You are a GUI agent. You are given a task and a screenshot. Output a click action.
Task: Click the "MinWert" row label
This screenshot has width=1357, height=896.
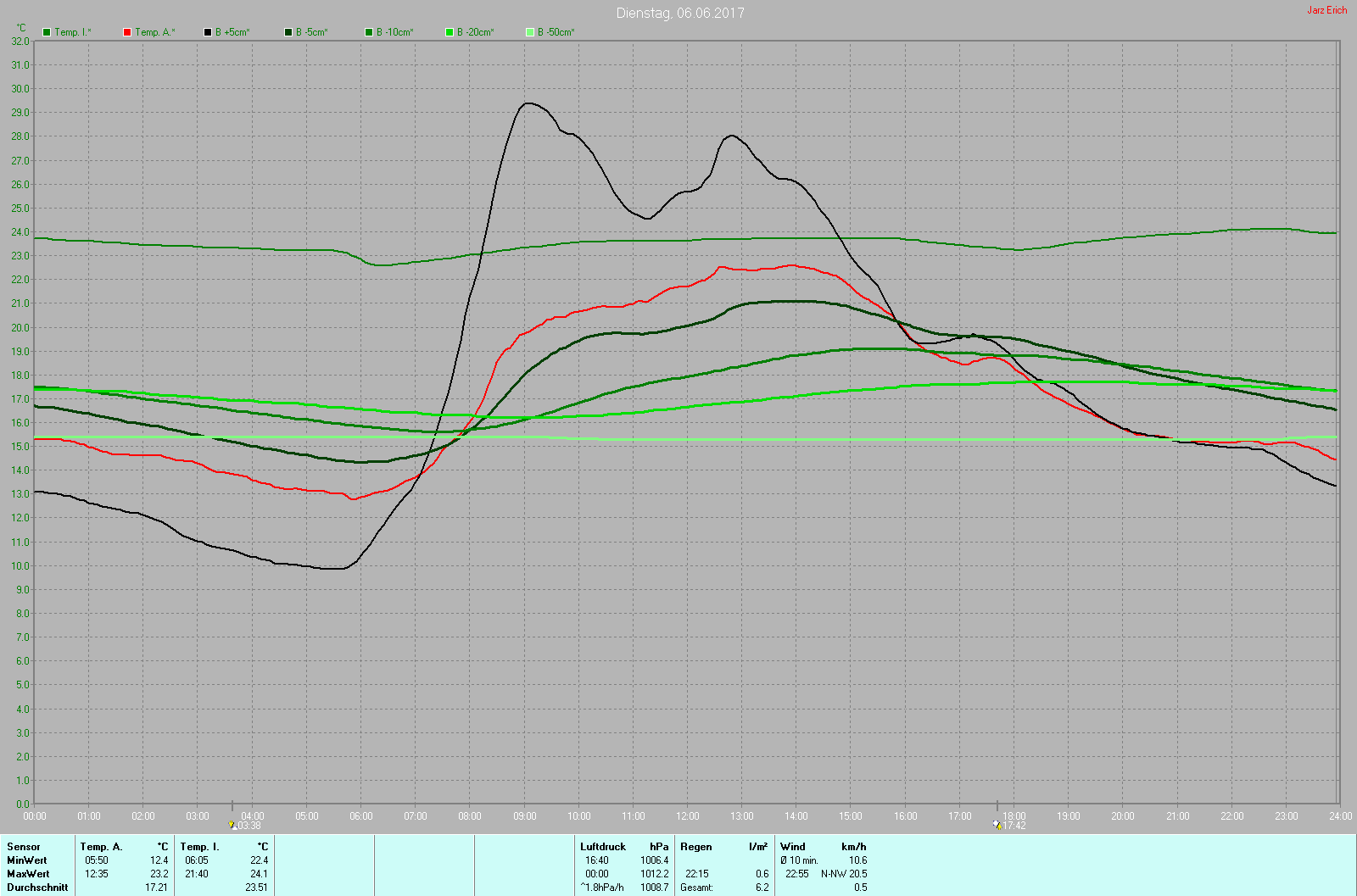point(27,860)
